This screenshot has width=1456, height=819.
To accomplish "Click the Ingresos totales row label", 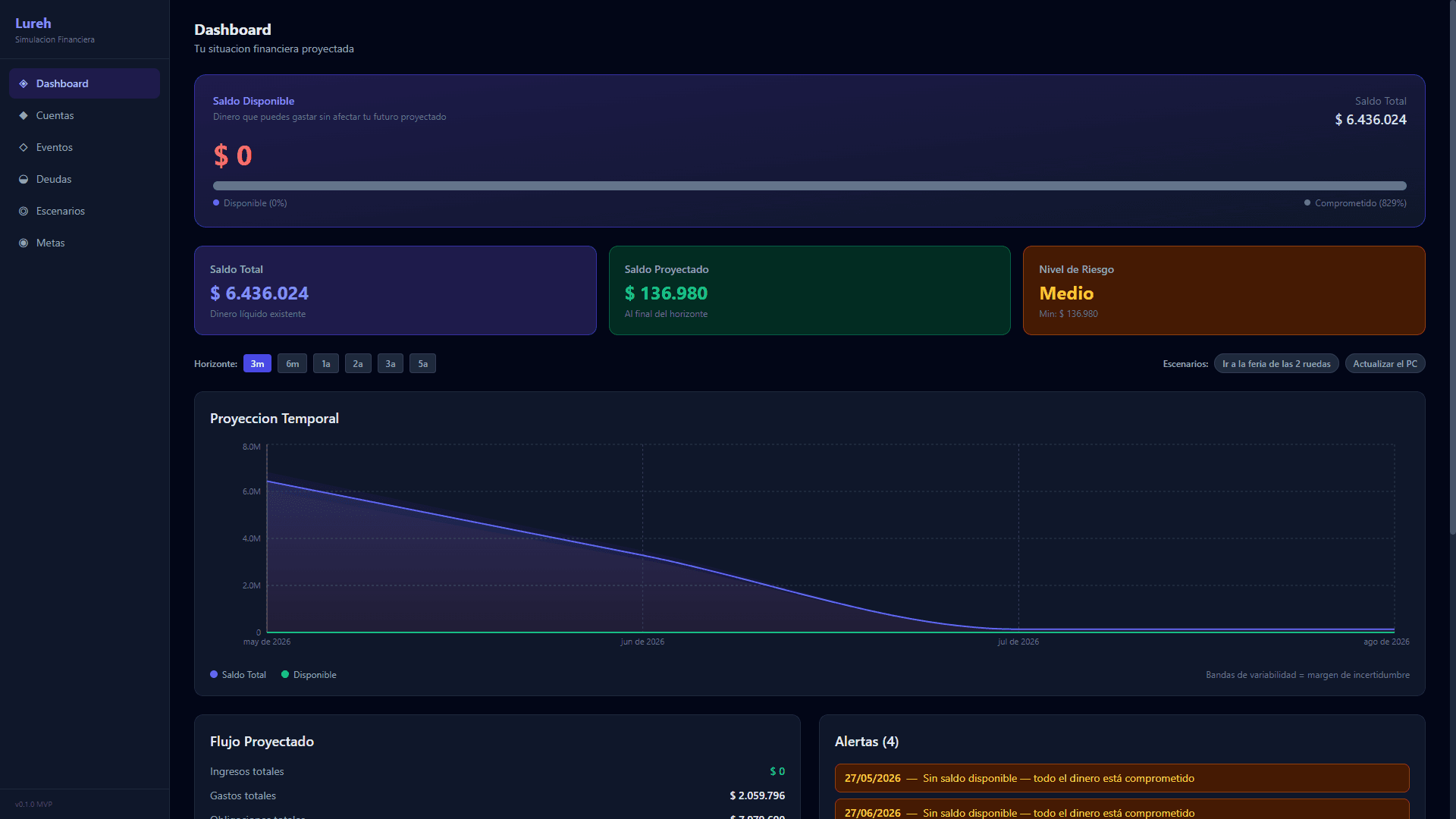I will tap(247, 771).
